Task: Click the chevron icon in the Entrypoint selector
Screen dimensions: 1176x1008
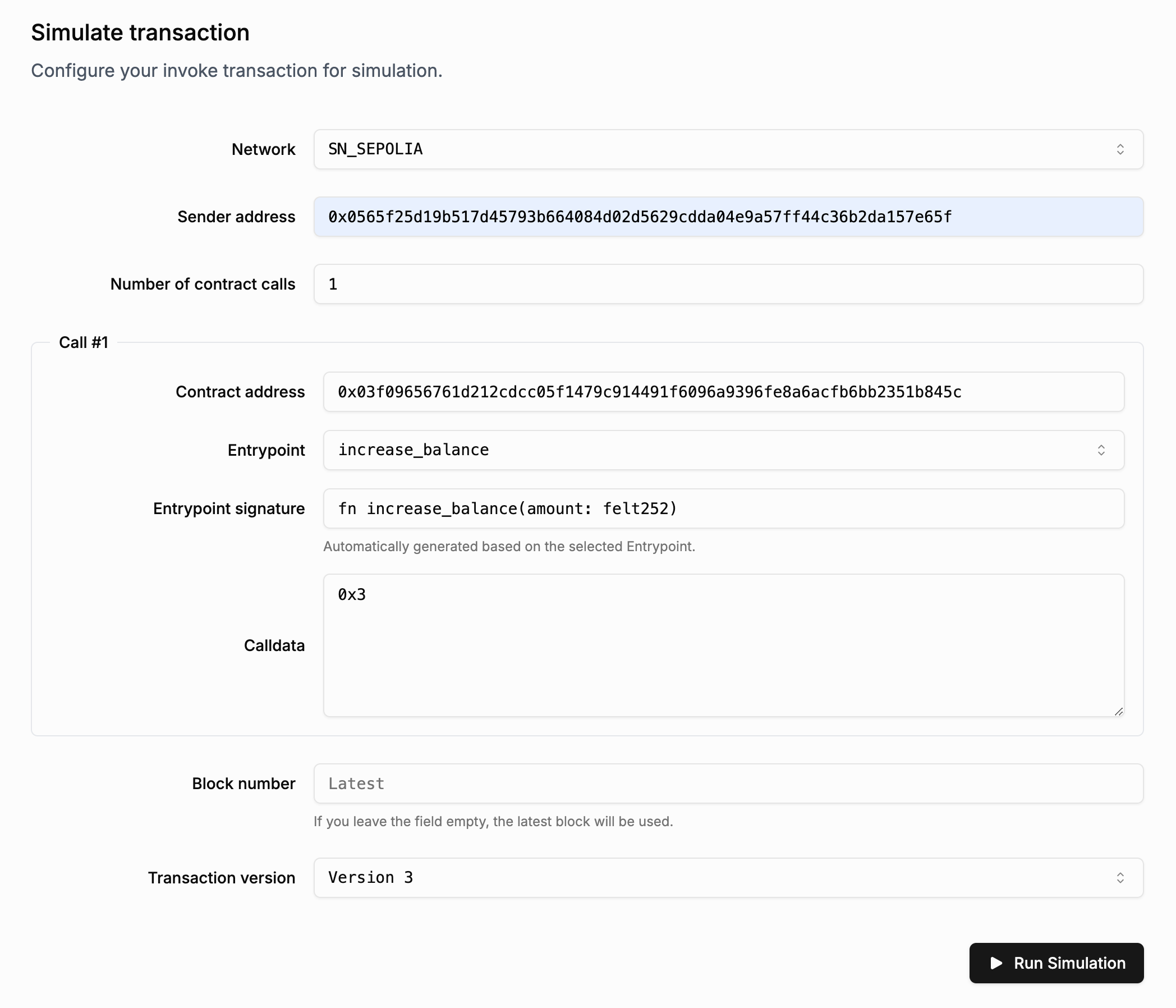Action: [1100, 450]
